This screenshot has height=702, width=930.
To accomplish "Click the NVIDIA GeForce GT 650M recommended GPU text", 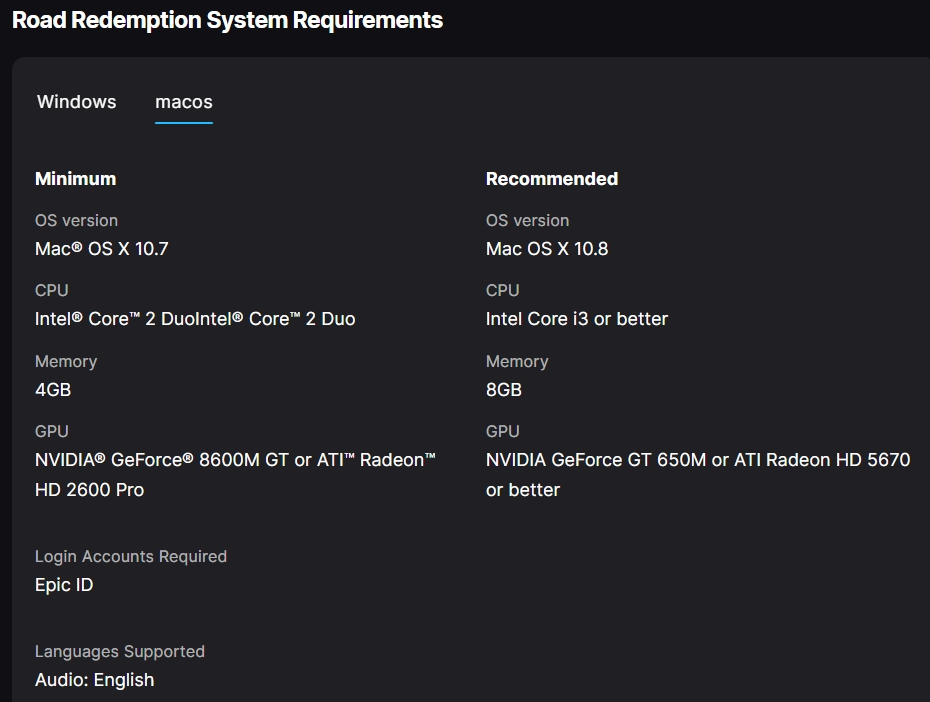I will coord(698,474).
